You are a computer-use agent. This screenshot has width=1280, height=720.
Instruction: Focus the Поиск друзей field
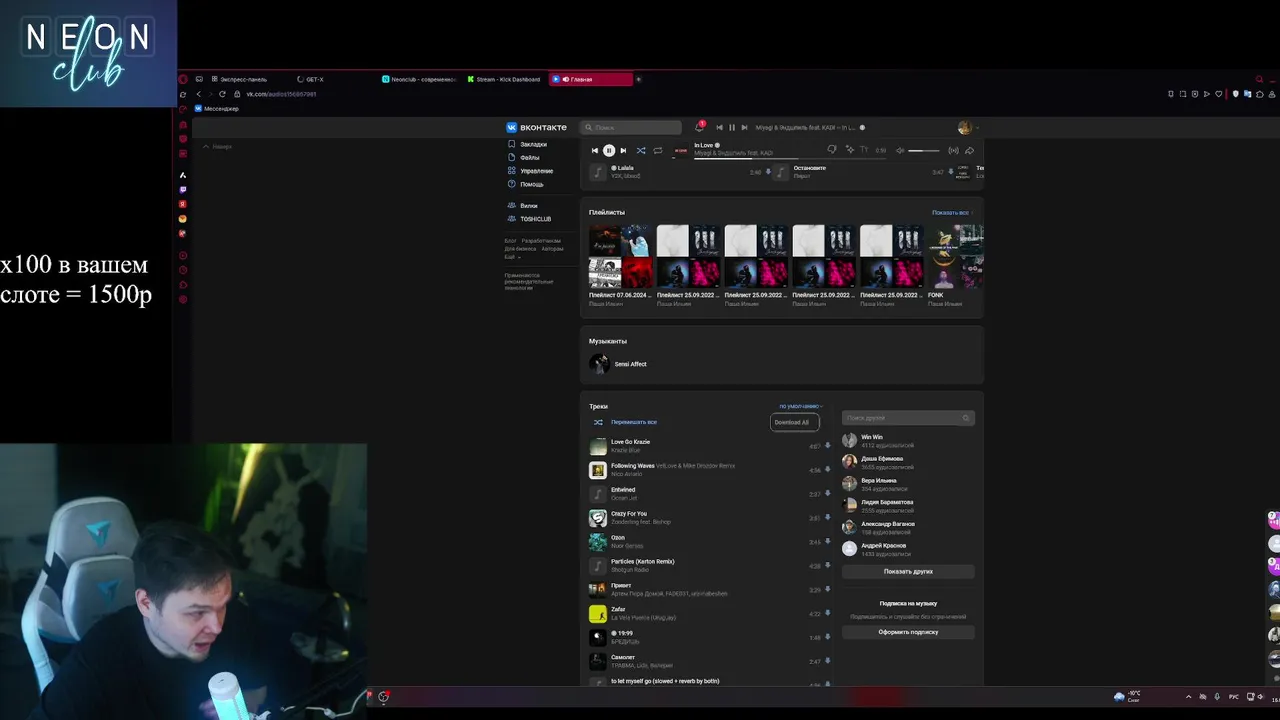[908, 418]
